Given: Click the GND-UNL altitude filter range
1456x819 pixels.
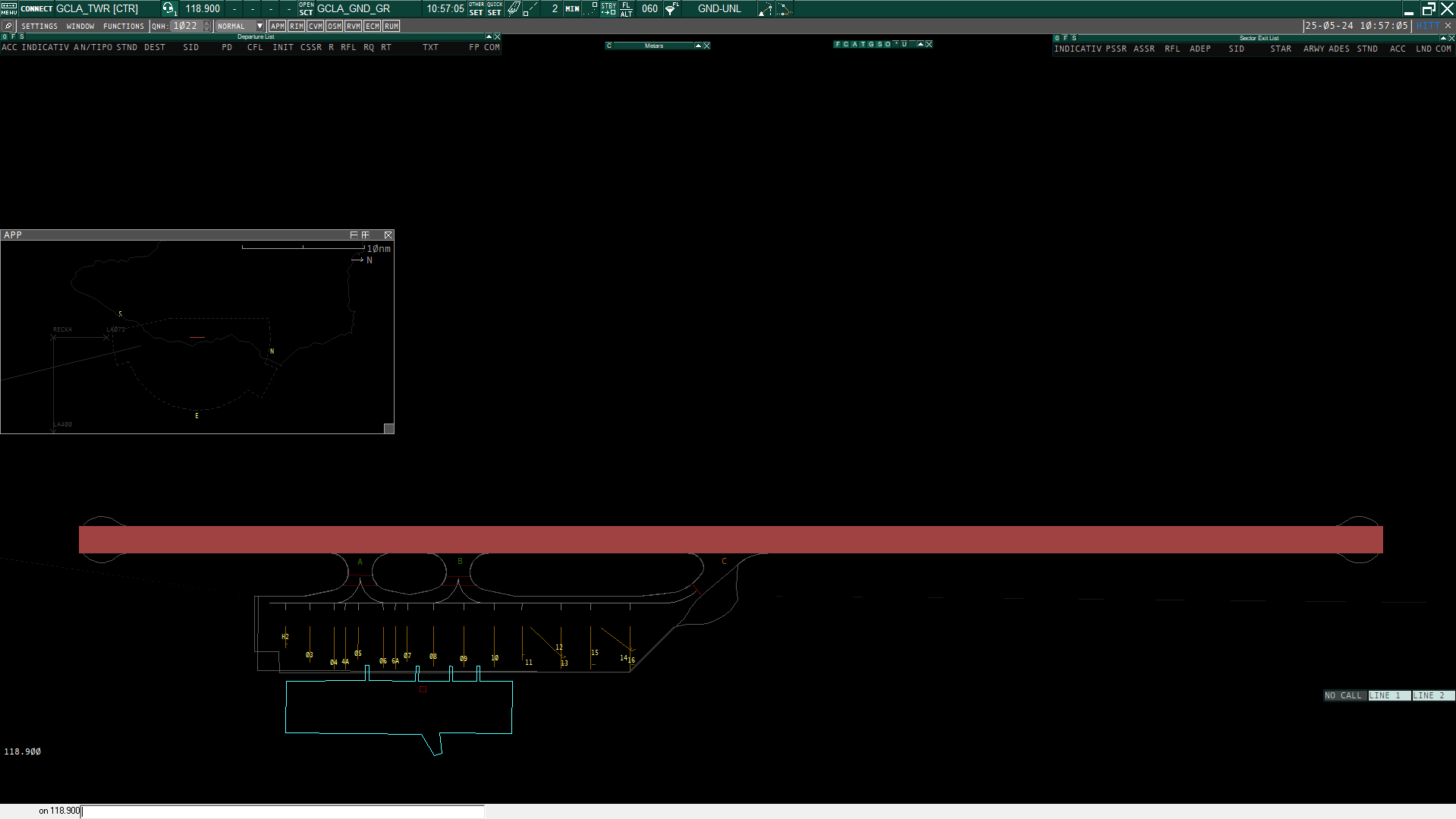Looking at the screenshot, I should [x=719, y=9].
